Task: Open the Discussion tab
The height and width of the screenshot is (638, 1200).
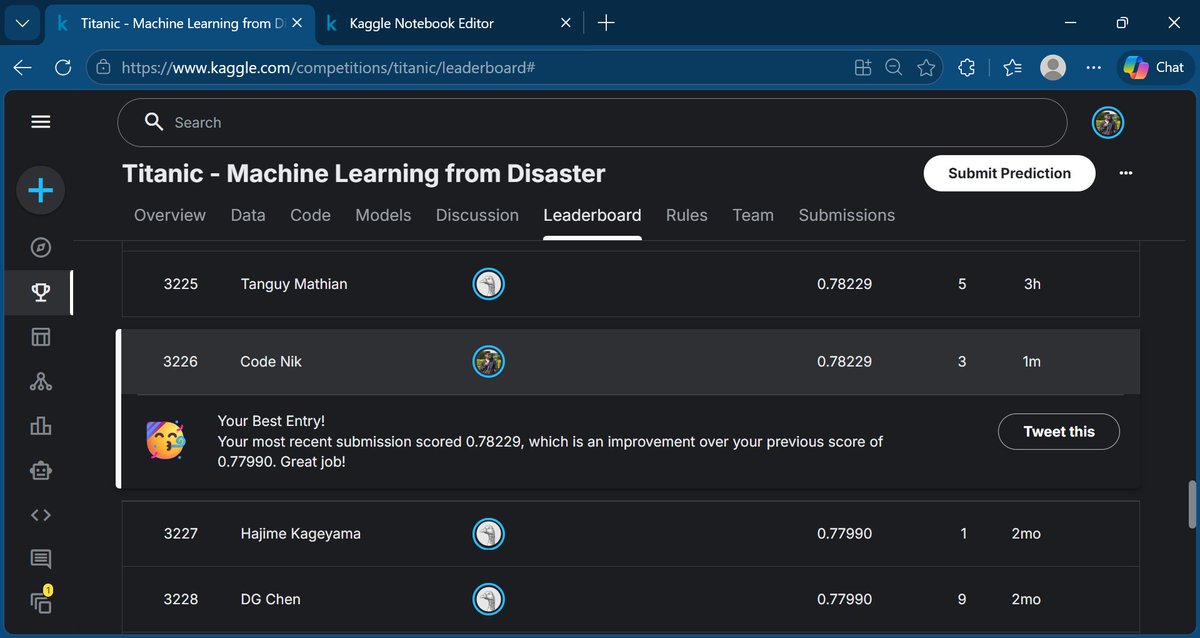Action: coord(477,215)
